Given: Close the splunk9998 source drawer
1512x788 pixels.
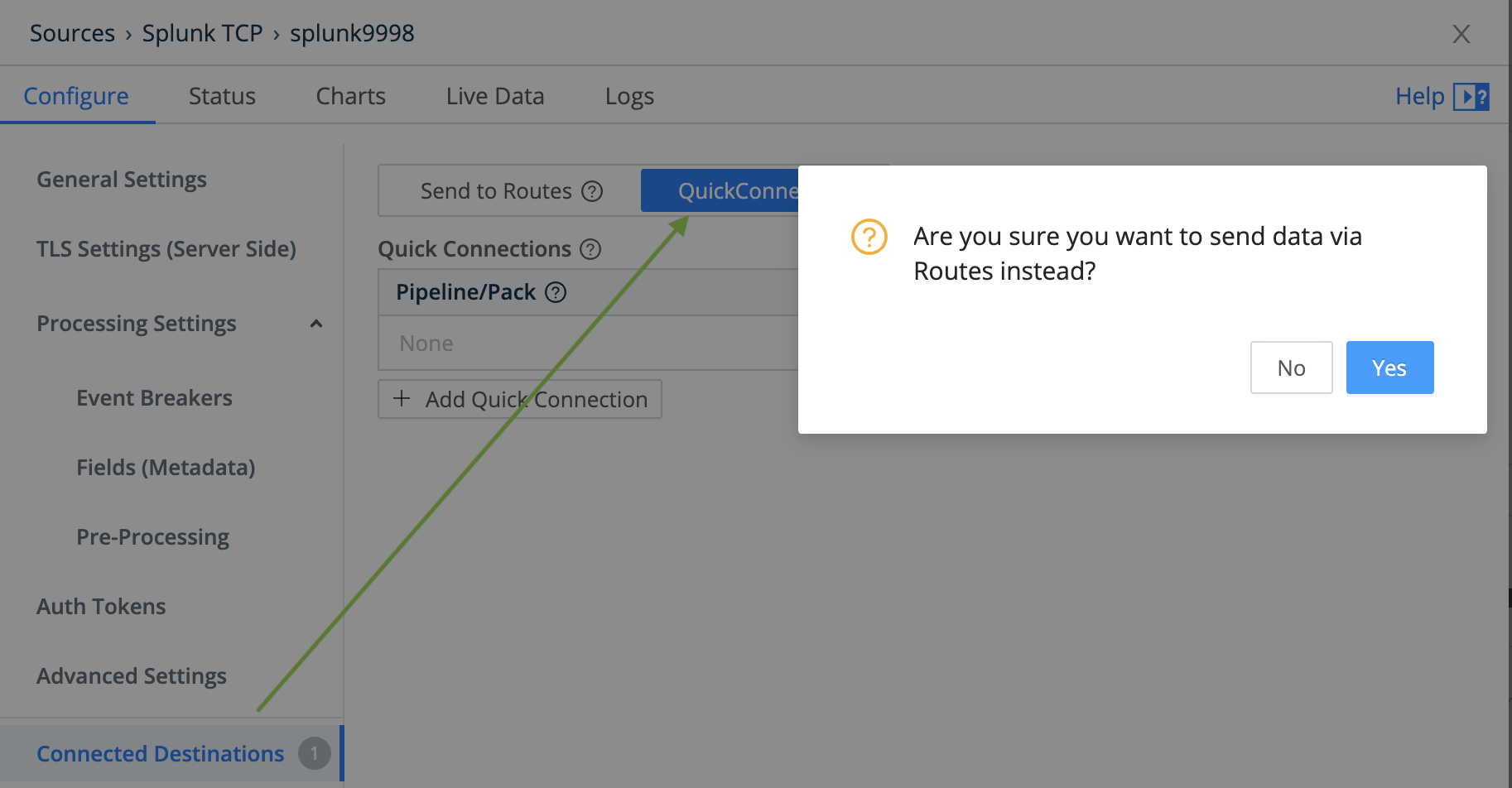Looking at the screenshot, I should coord(1461,34).
